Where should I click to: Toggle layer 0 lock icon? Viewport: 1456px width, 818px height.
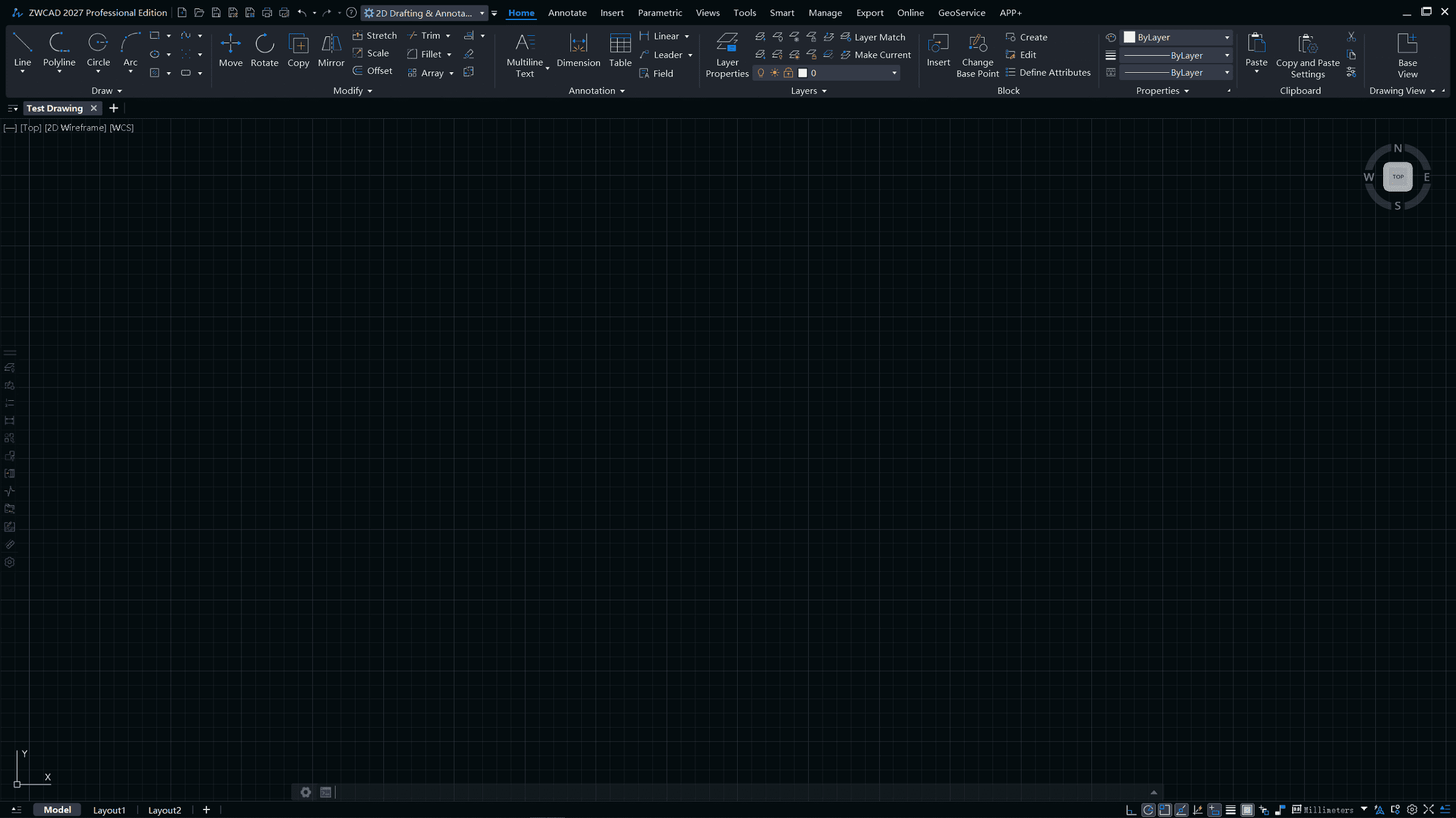click(x=788, y=73)
